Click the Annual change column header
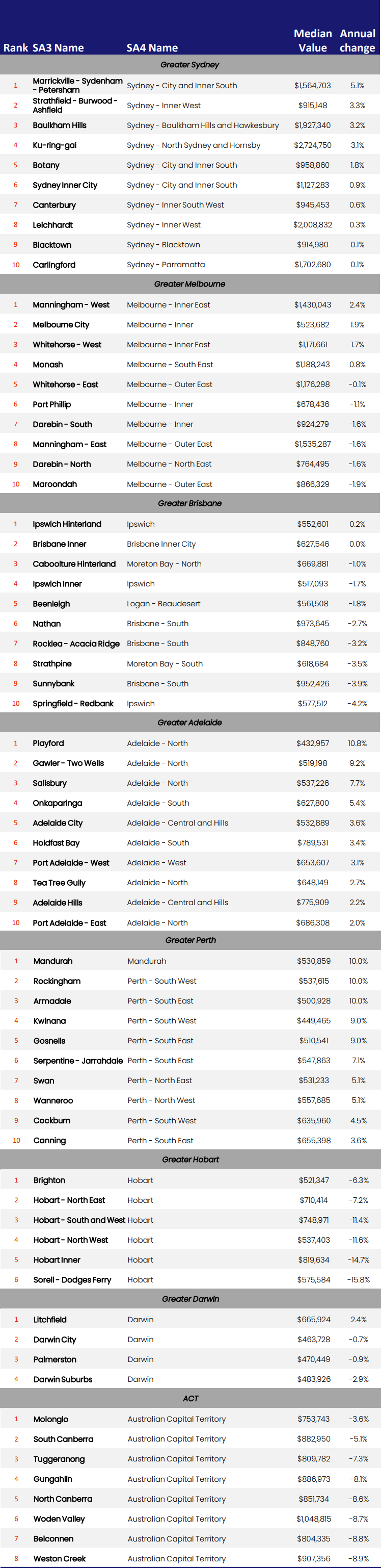Image resolution: width=381 pixels, height=1568 pixels. (x=357, y=41)
